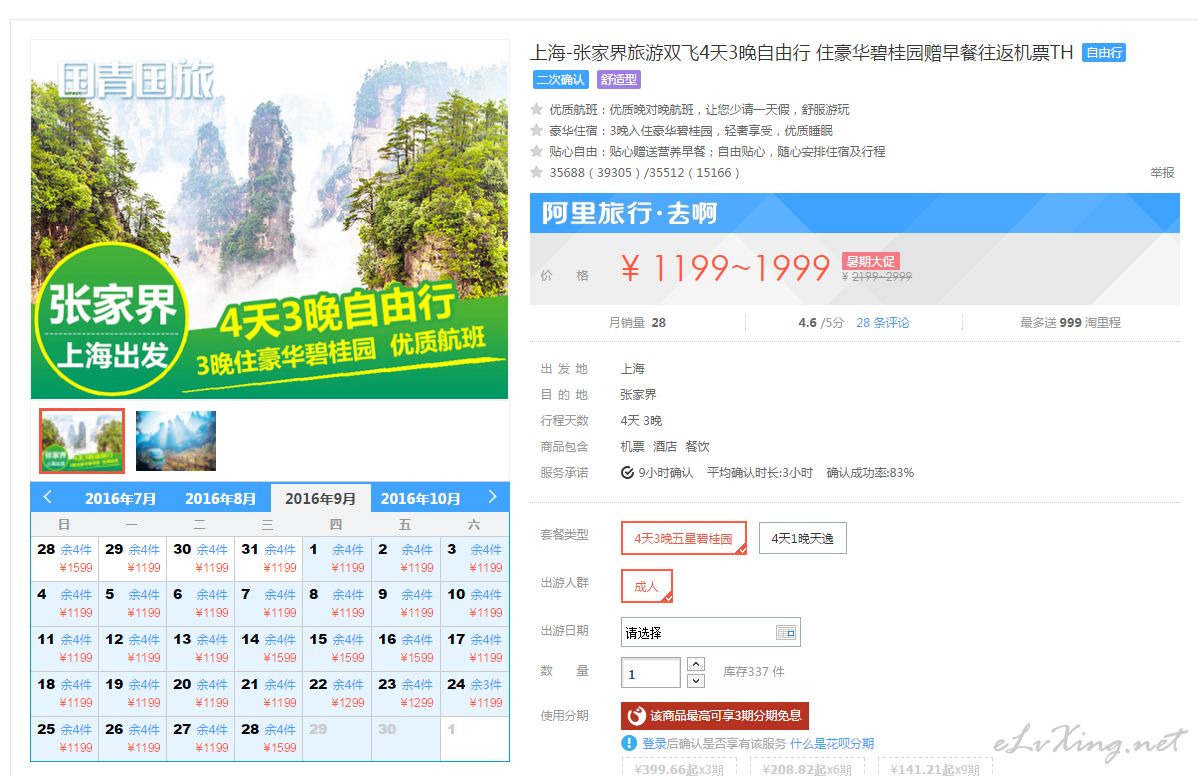
Task: Pick September 25 in the calendar
Action: pos(65,738)
